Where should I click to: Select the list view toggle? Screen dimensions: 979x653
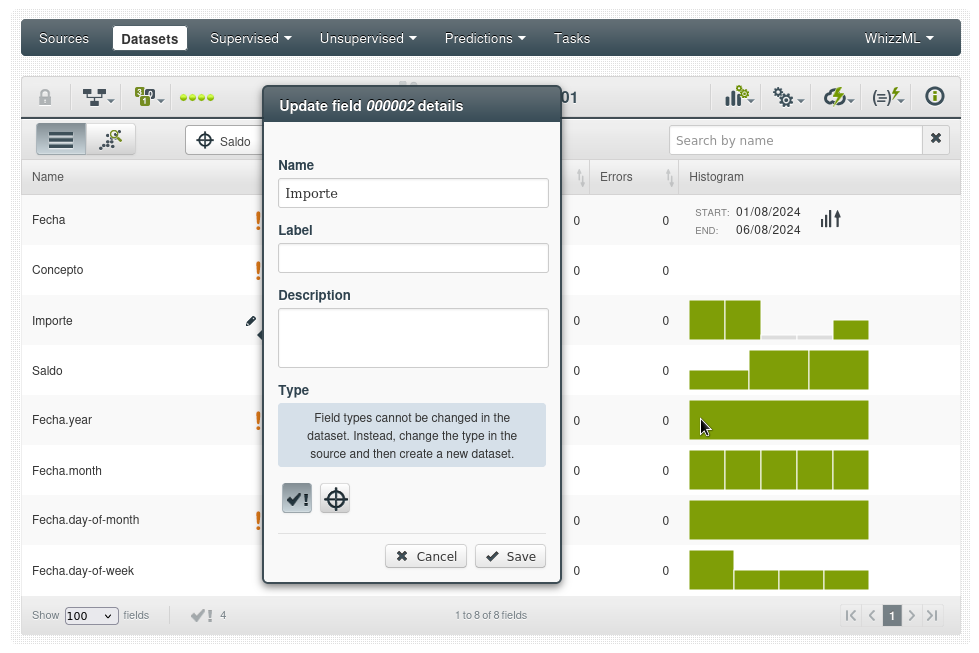[61, 140]
